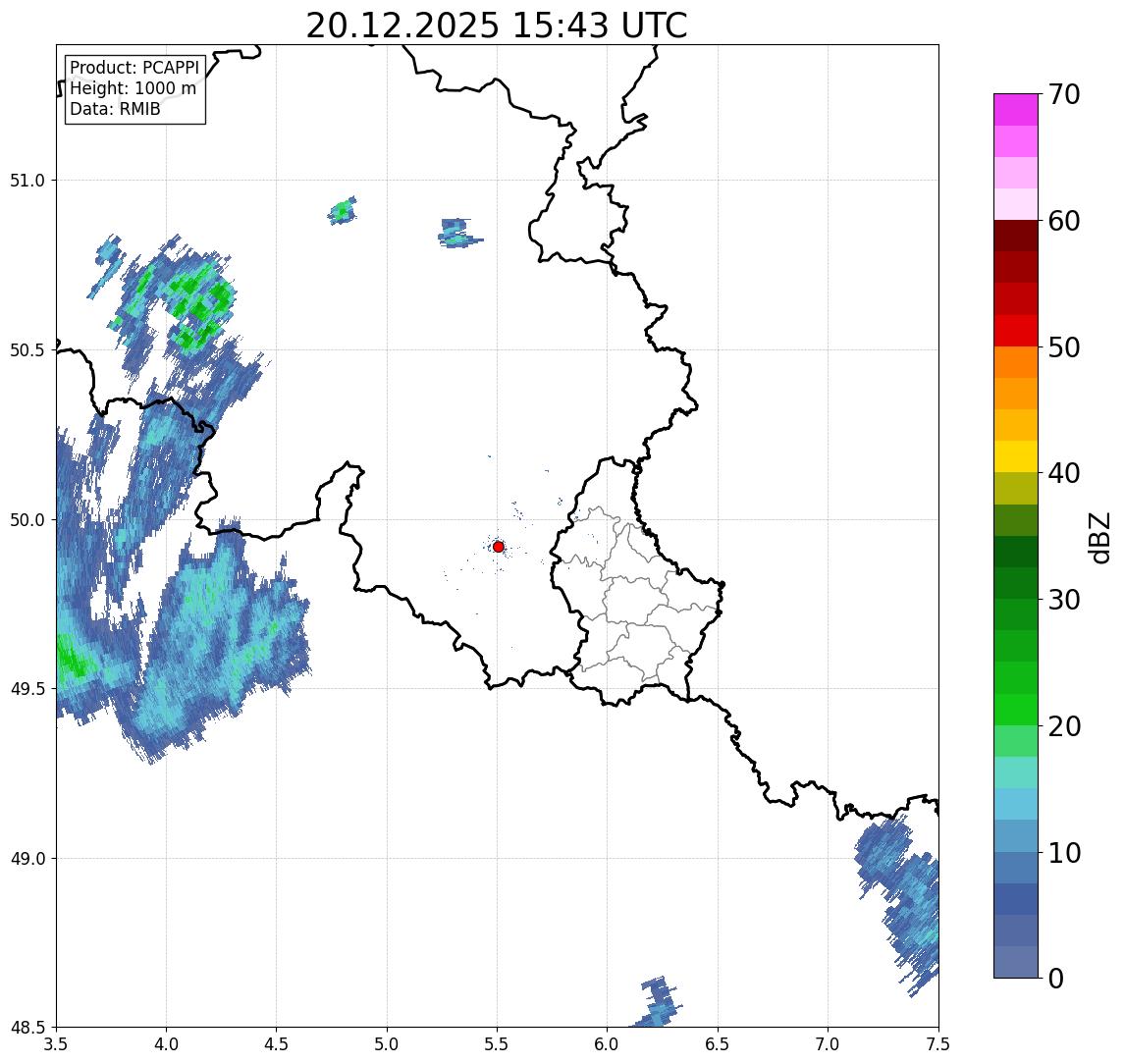Screen dimensions: 1124x1064
Task: Click the latitude axis label 51.0
Action: pos(27,181)
